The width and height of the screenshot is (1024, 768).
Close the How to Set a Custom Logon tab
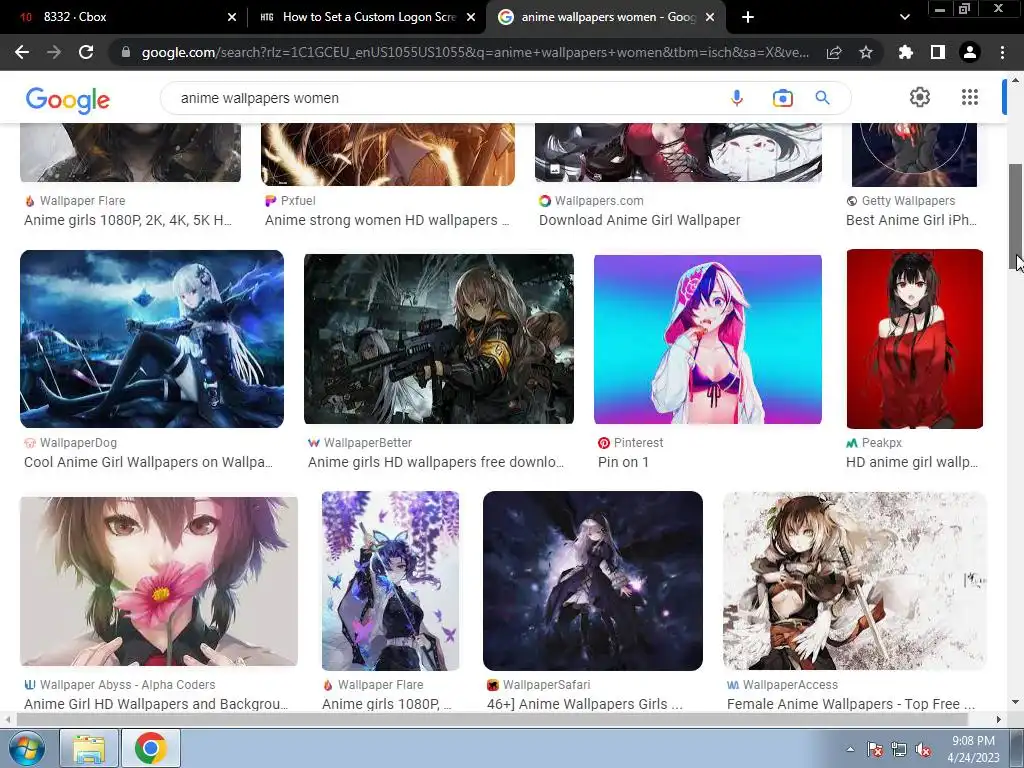[471, 17]
